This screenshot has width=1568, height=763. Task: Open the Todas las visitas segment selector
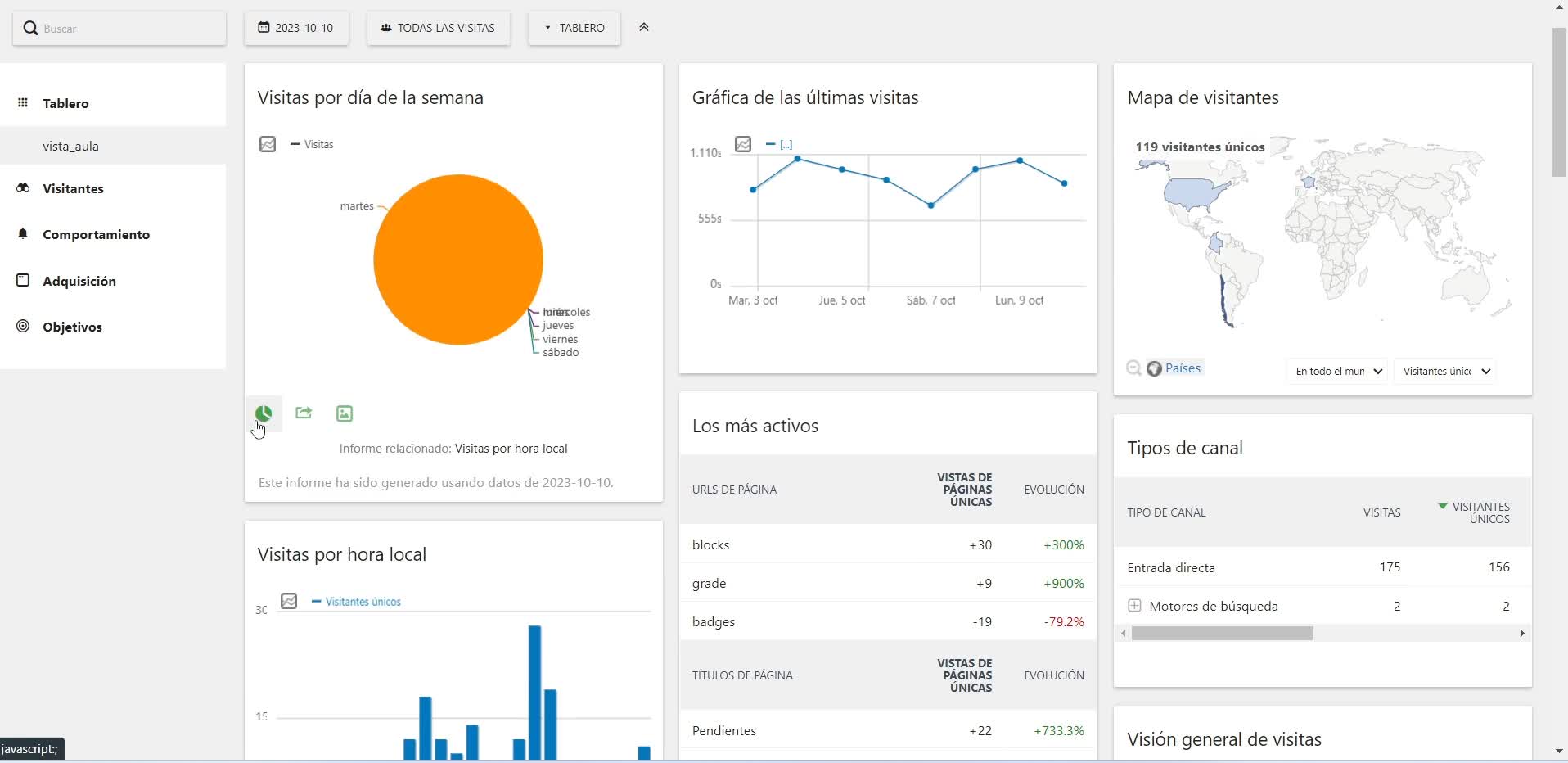point(438,28)
